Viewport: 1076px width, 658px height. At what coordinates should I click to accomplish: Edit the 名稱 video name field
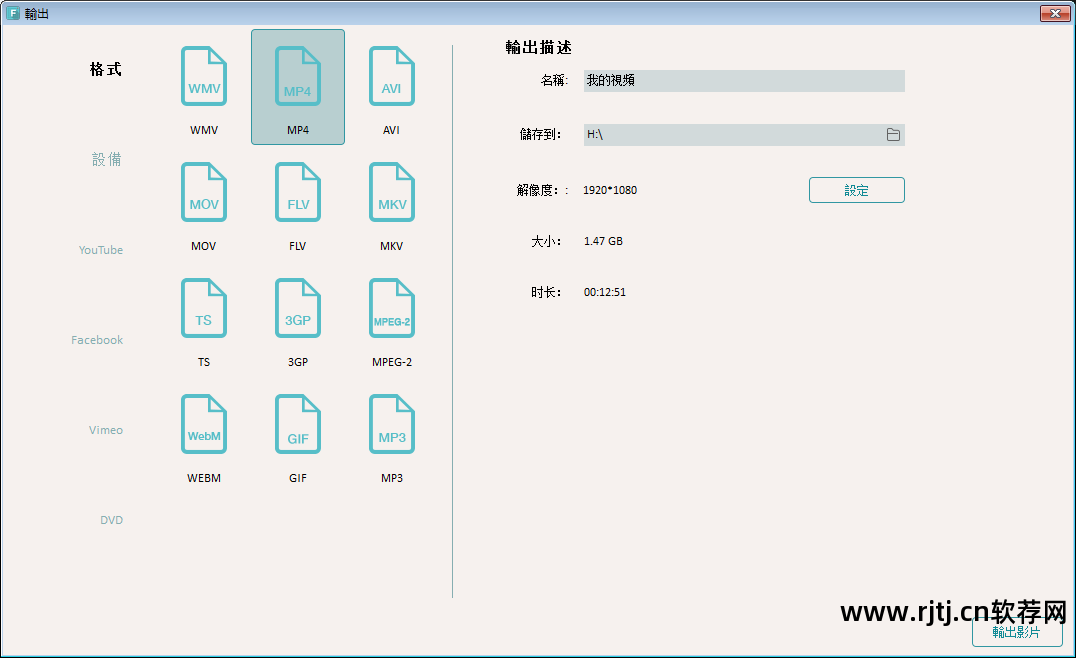point(743,81)
